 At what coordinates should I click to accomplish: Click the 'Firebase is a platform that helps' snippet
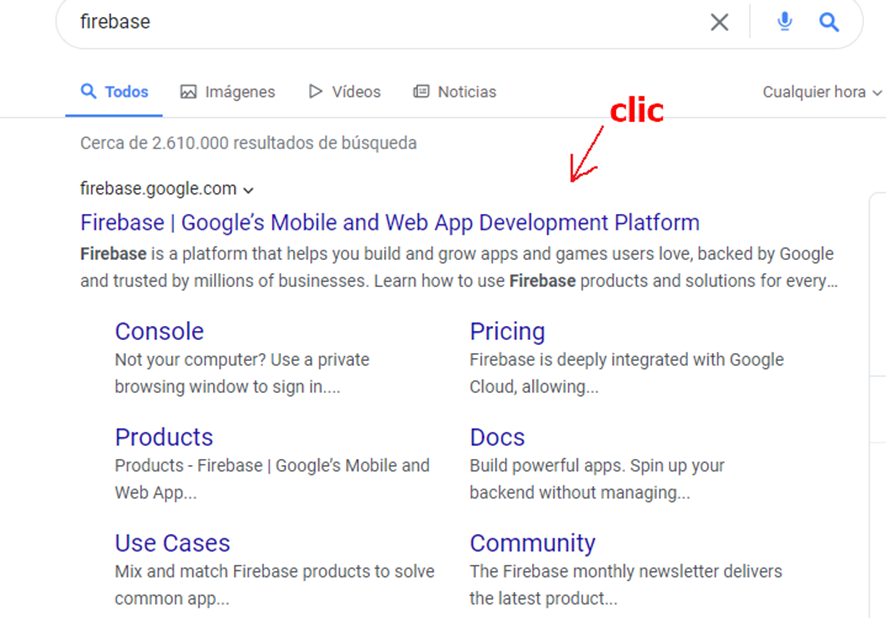point(459,267)
